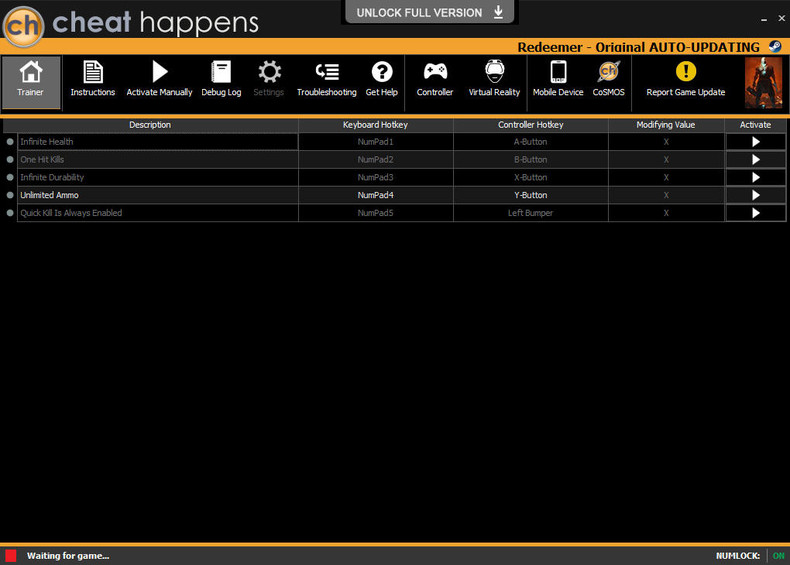The height and width of the screenshot is (565, 790).
Task: Click the Keyboard Hotkey column header
Action: [x=375, y=125]
